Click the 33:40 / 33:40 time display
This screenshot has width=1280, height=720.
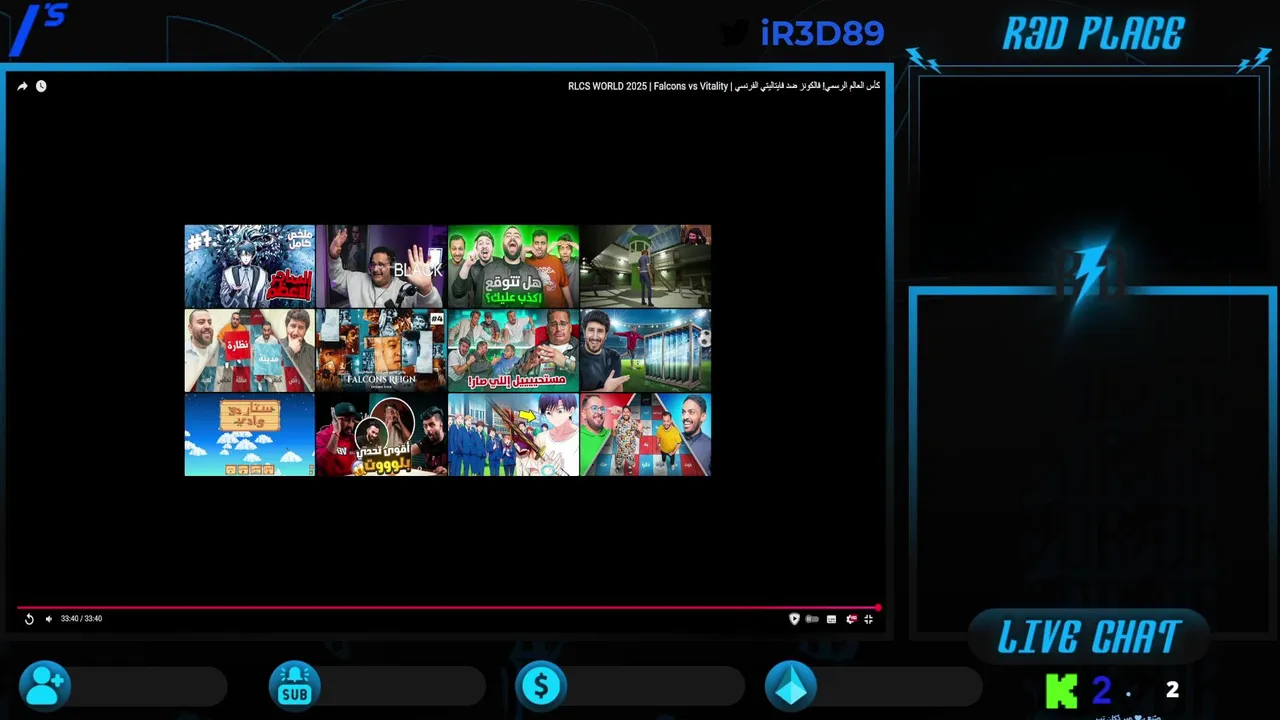81,619
